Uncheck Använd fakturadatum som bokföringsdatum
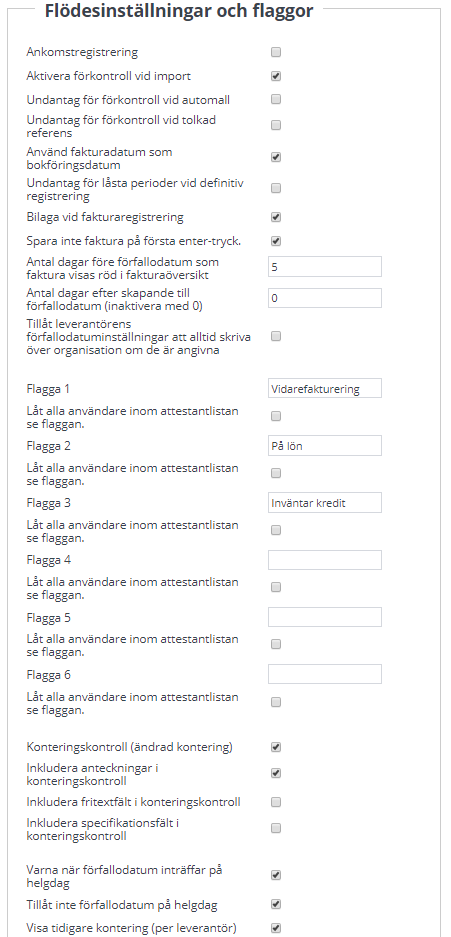This screenshot has width=451, height=937. tap(276, 158)
